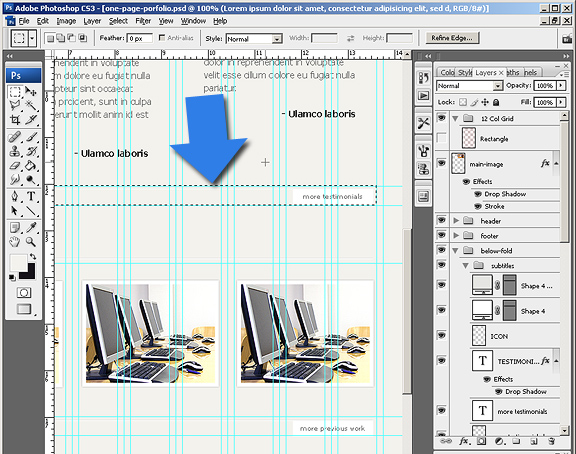
Task: Swap foreground and background colors
Action: coord(33,256)
